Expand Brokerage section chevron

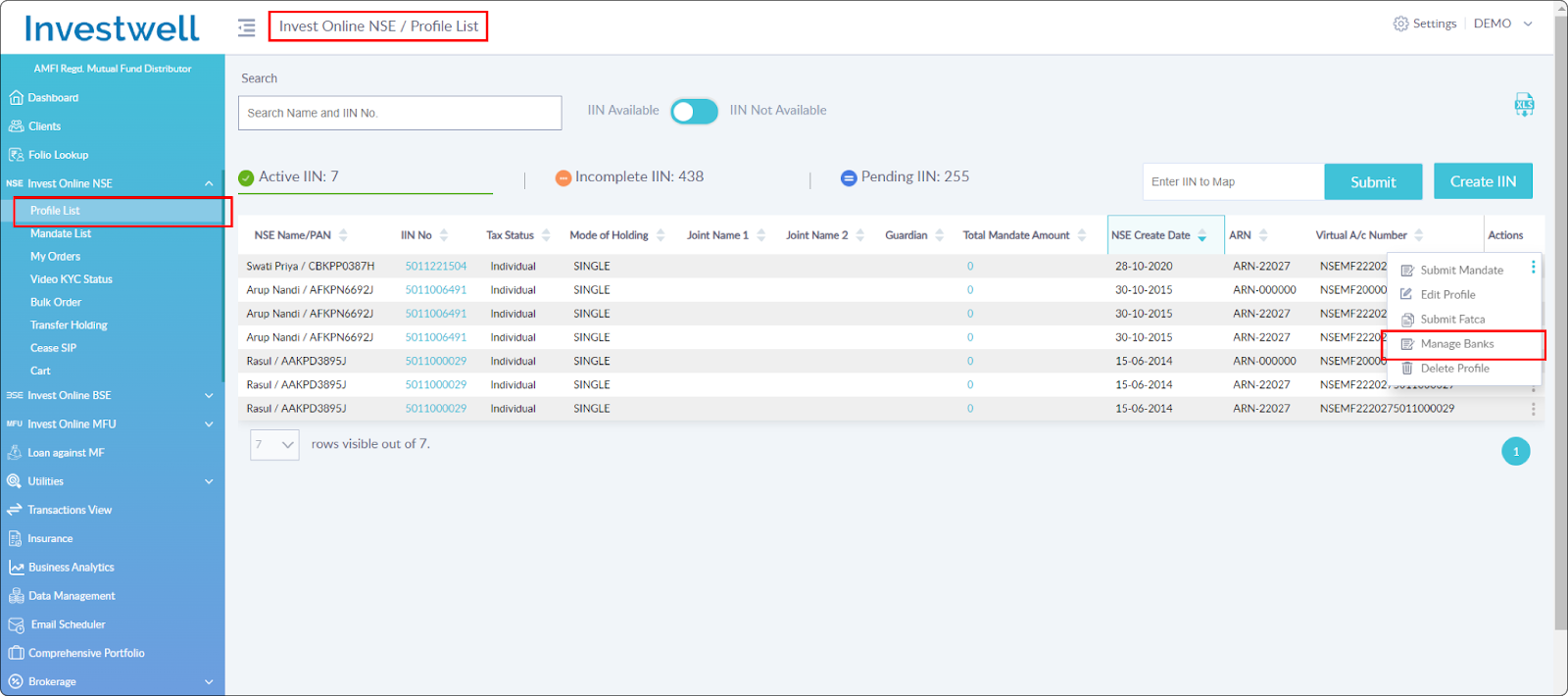tap(209, 682)
